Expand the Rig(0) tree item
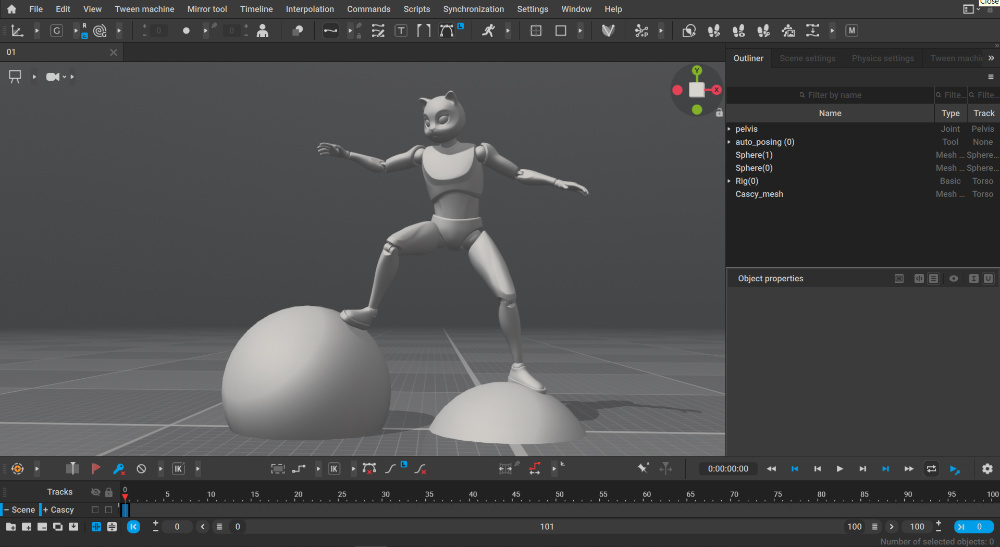This screenshot has height=547, width=1000. point(729,181)
